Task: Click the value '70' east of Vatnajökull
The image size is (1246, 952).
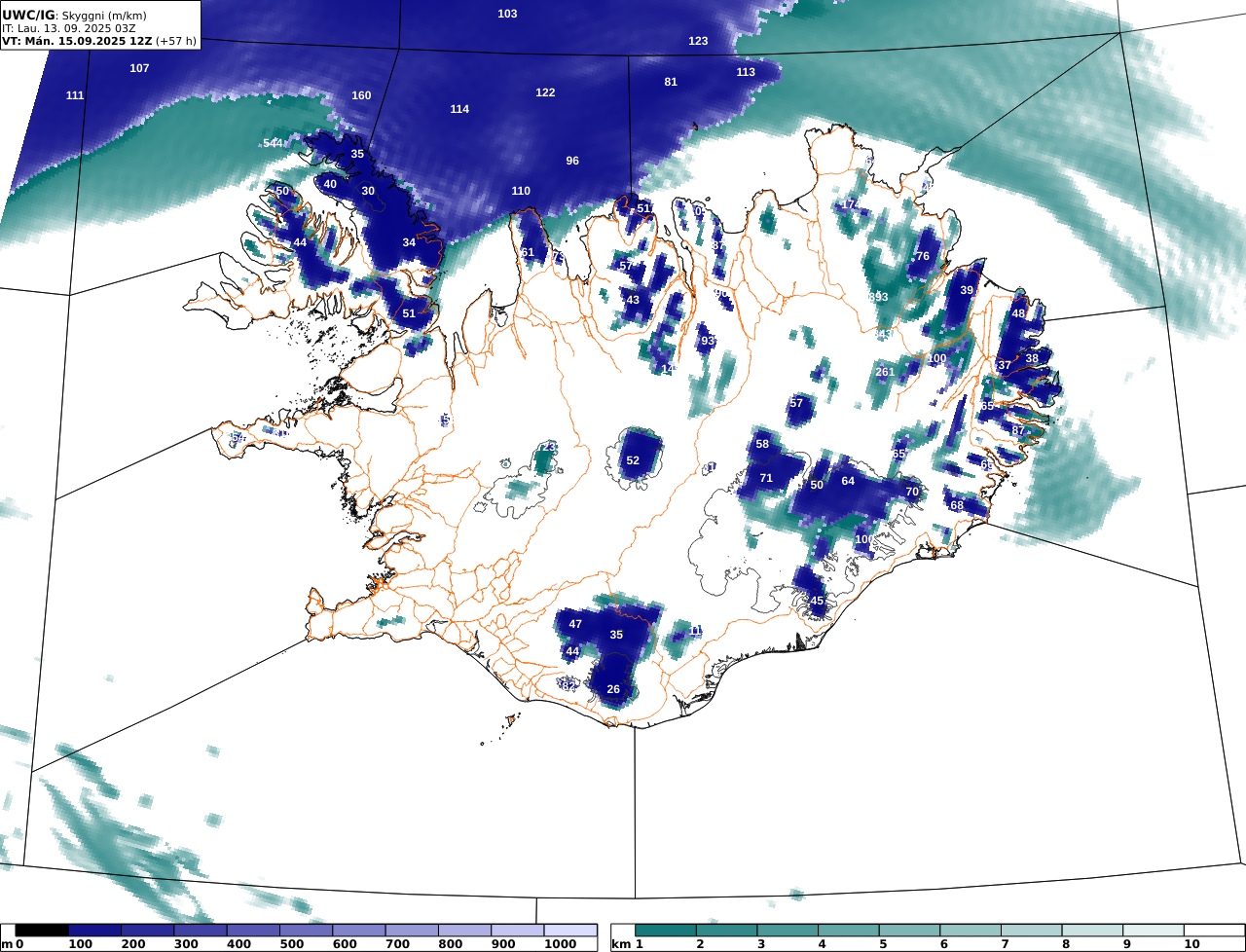Action: tap(912, 492)
